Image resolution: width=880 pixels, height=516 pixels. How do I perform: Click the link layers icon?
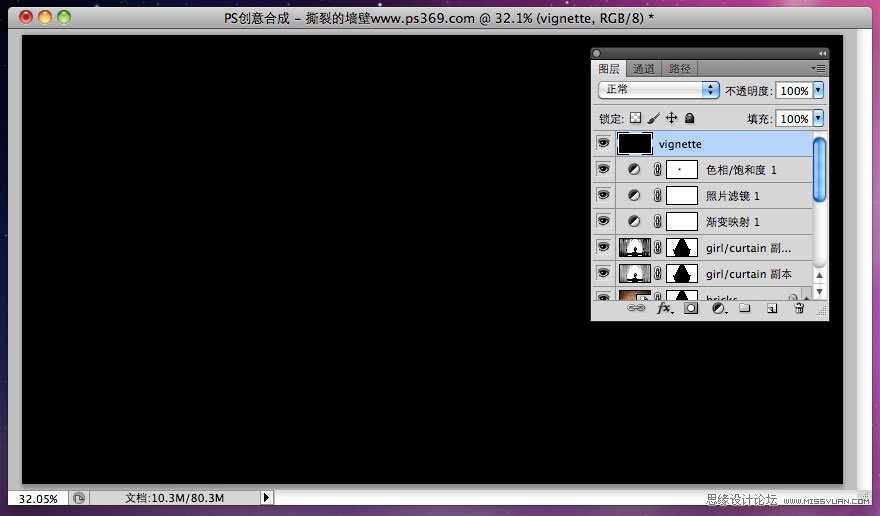[635, 308]
